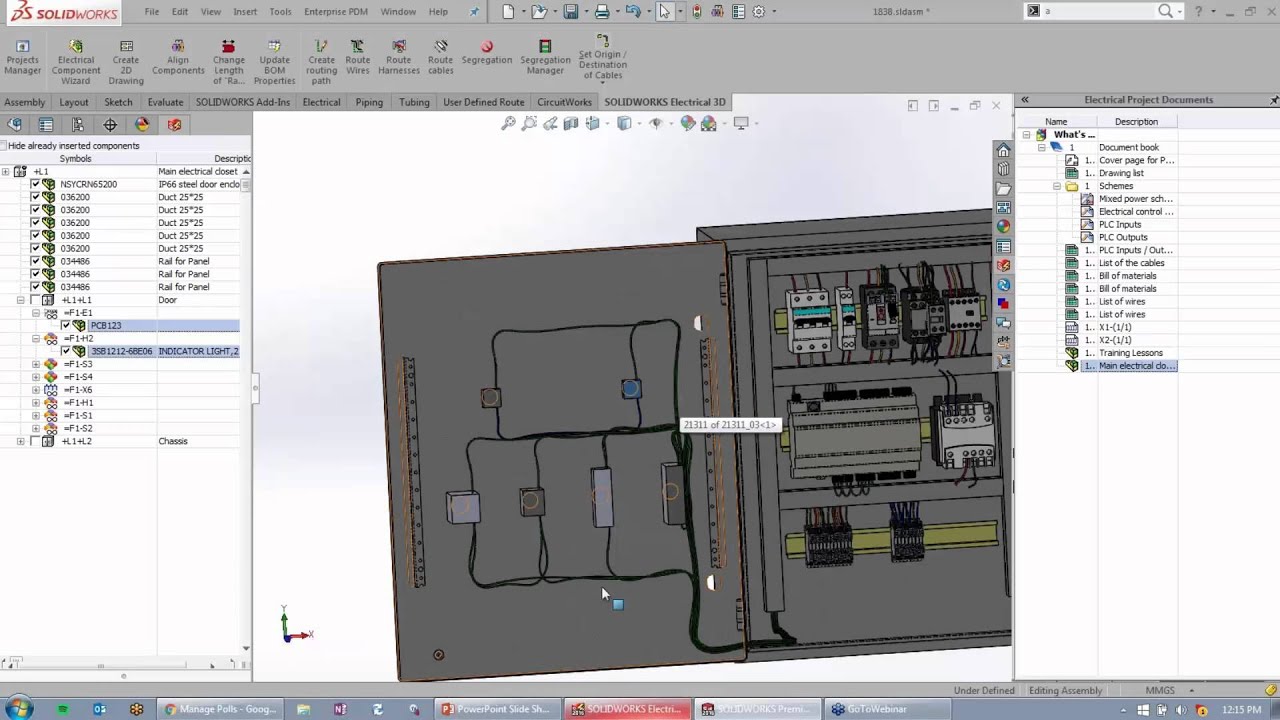Click the Undo arrow icon
1280x720 pixels.
point(633,12)
